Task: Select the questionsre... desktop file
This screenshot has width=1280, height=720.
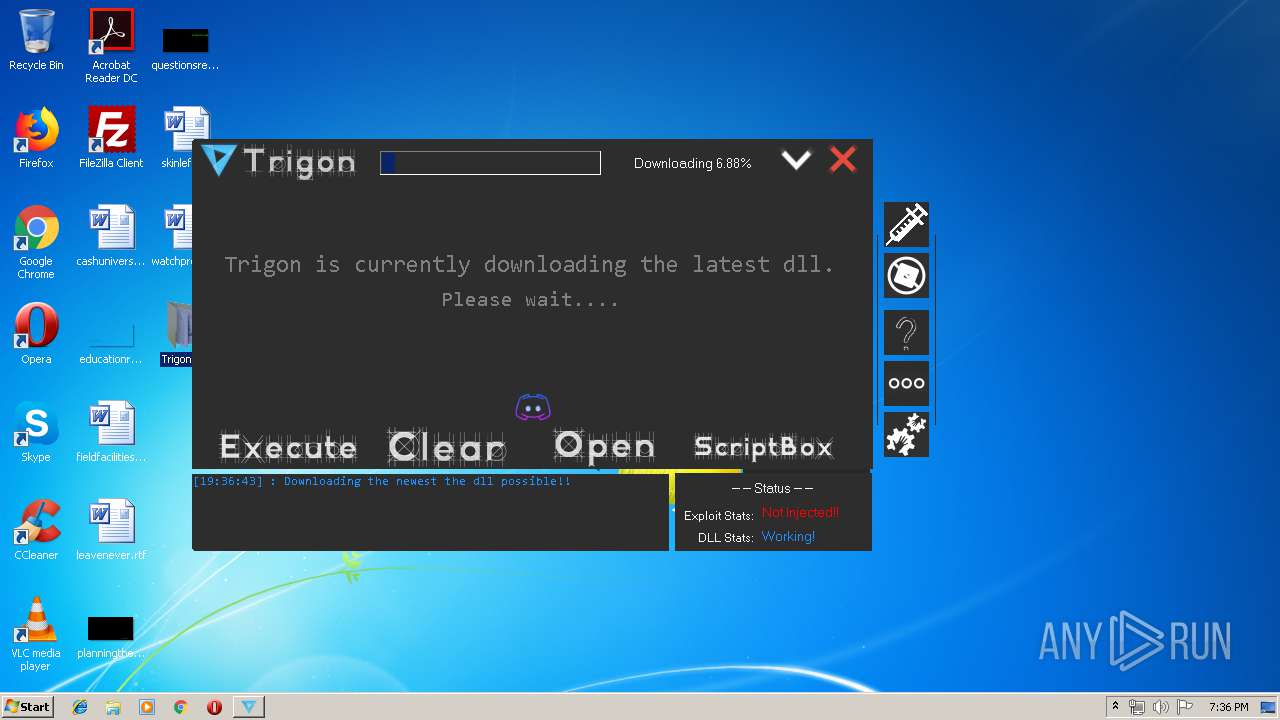Action: coord(185,47)
